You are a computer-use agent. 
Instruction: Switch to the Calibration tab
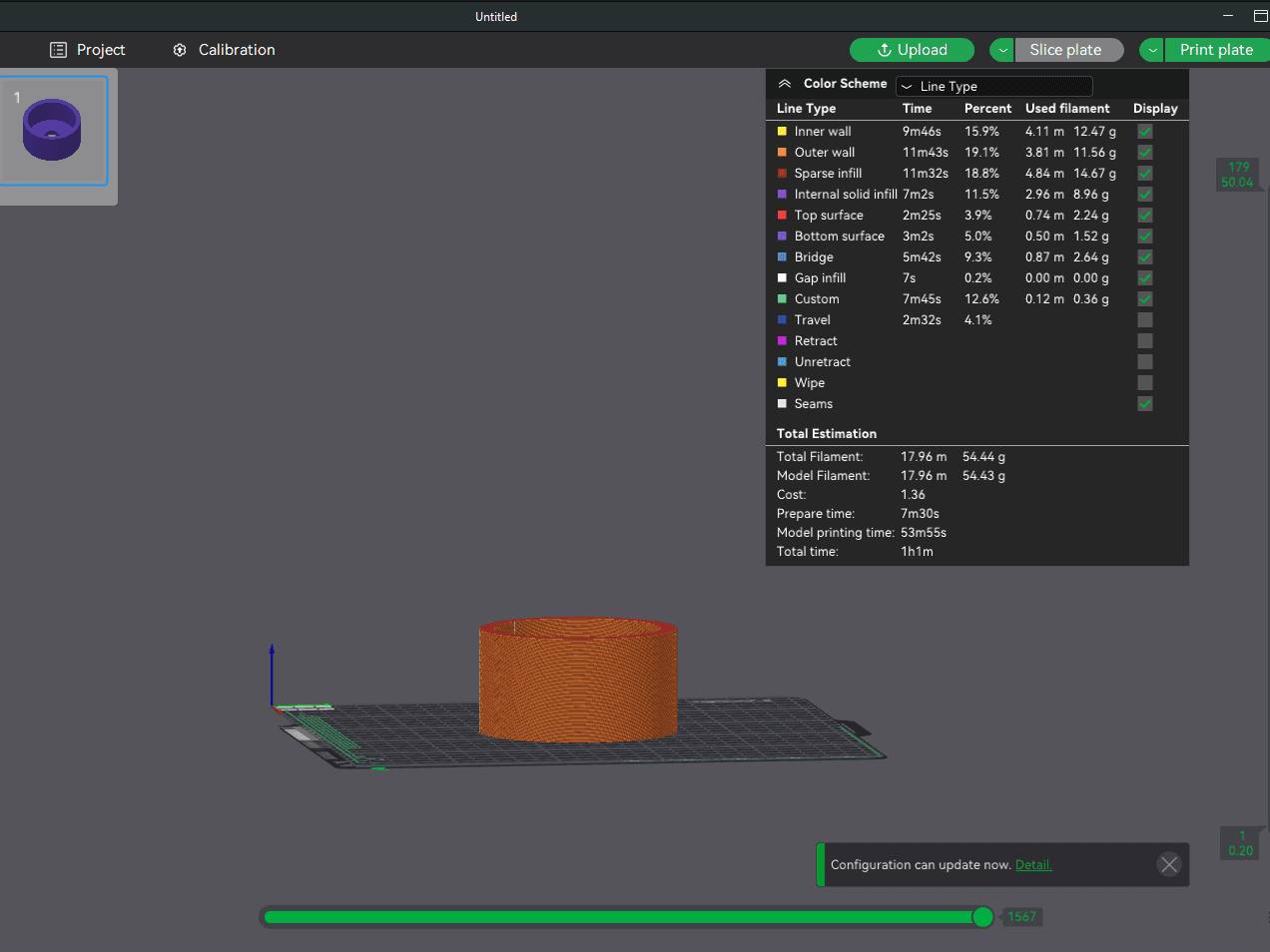(x=224, y=50)
